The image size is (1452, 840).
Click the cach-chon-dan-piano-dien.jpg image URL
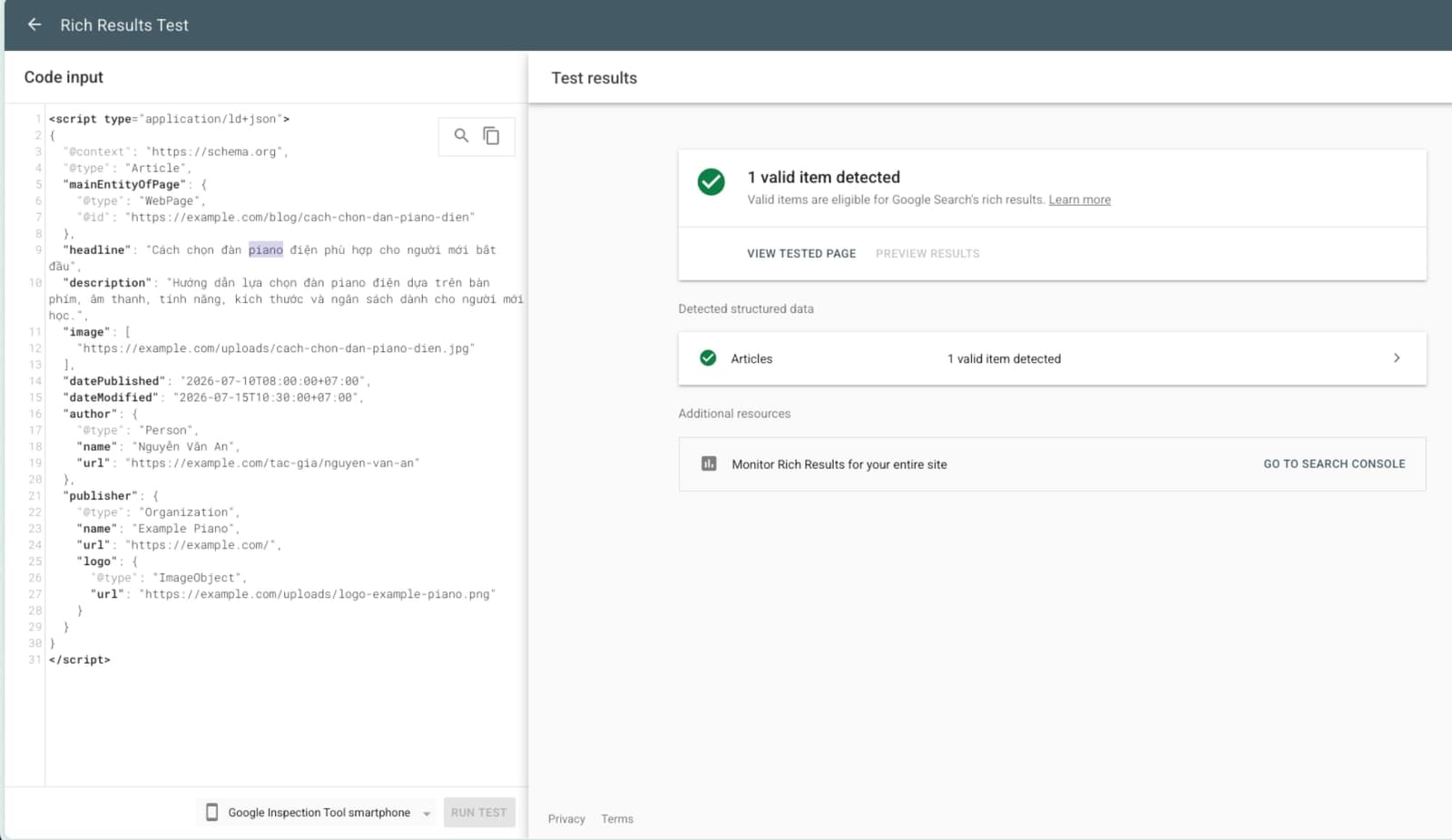point(276,348)
